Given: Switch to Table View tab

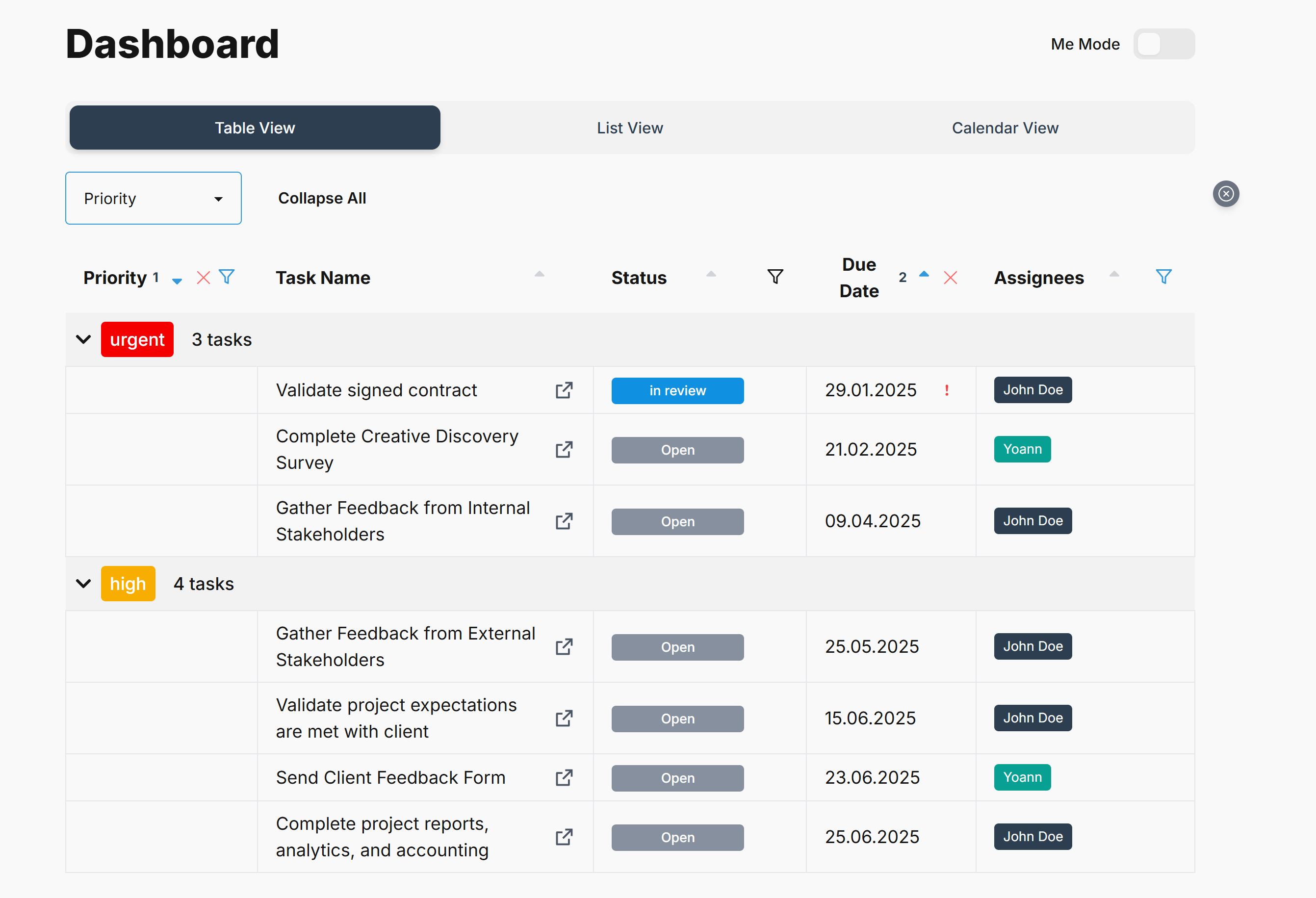Looking at the screenshot, I should tap(255, 128).
